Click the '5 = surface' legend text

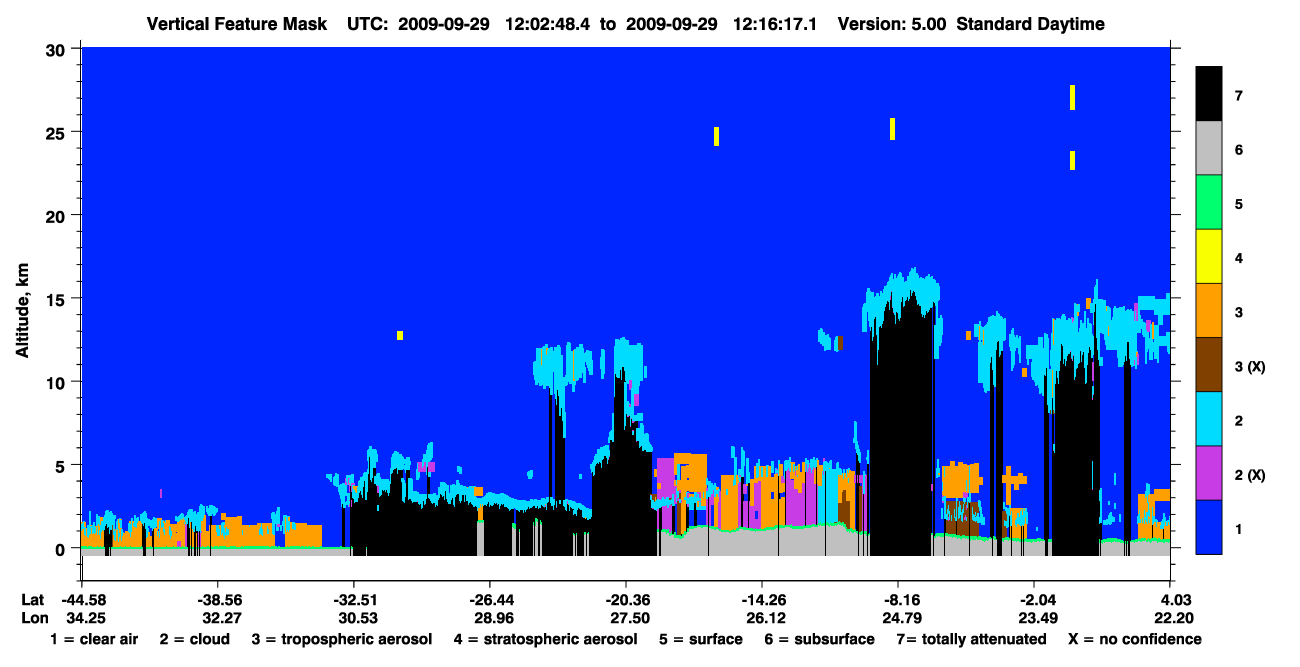coord(701,639)
